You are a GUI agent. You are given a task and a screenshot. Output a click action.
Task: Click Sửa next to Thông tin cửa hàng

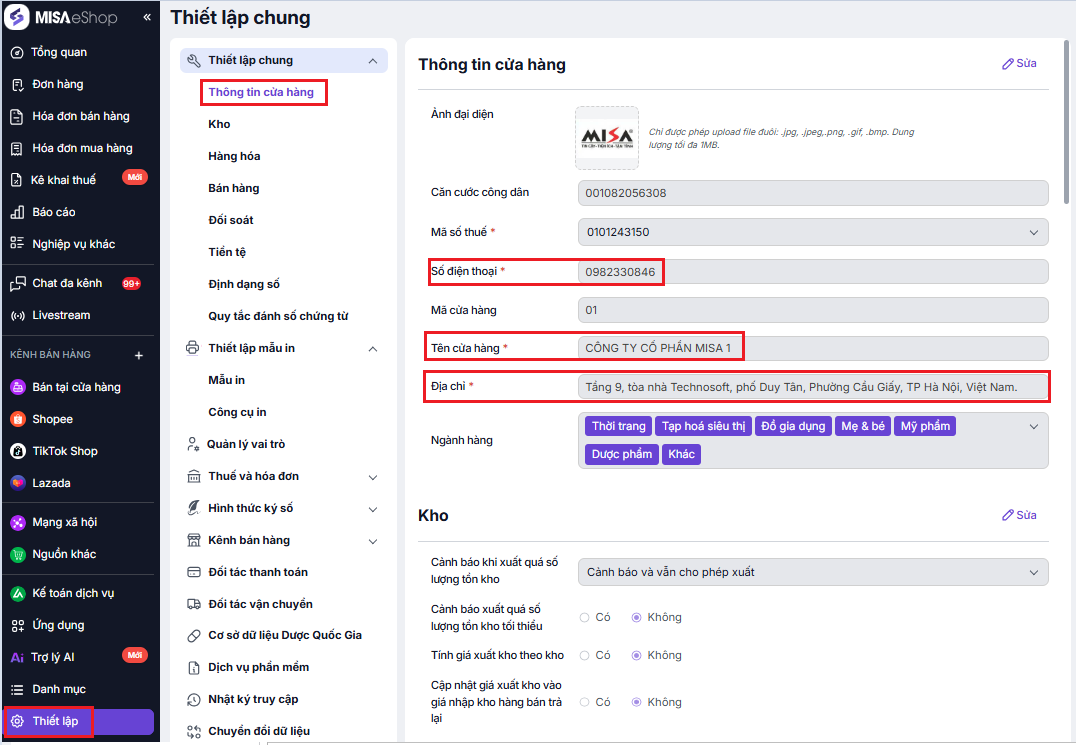1019,63
